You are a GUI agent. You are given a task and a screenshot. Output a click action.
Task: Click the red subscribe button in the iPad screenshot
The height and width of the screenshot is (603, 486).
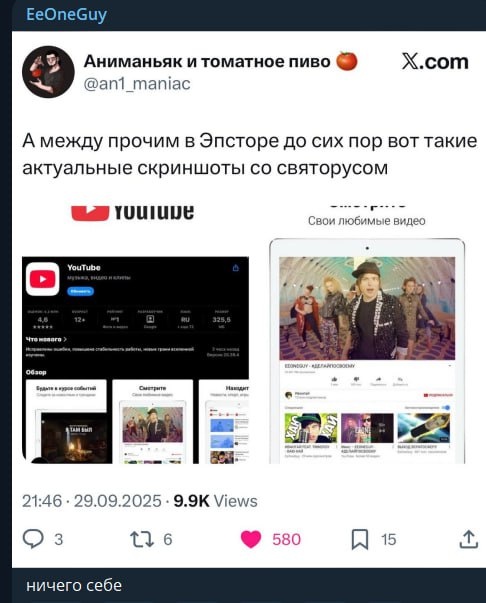[438, 395]
